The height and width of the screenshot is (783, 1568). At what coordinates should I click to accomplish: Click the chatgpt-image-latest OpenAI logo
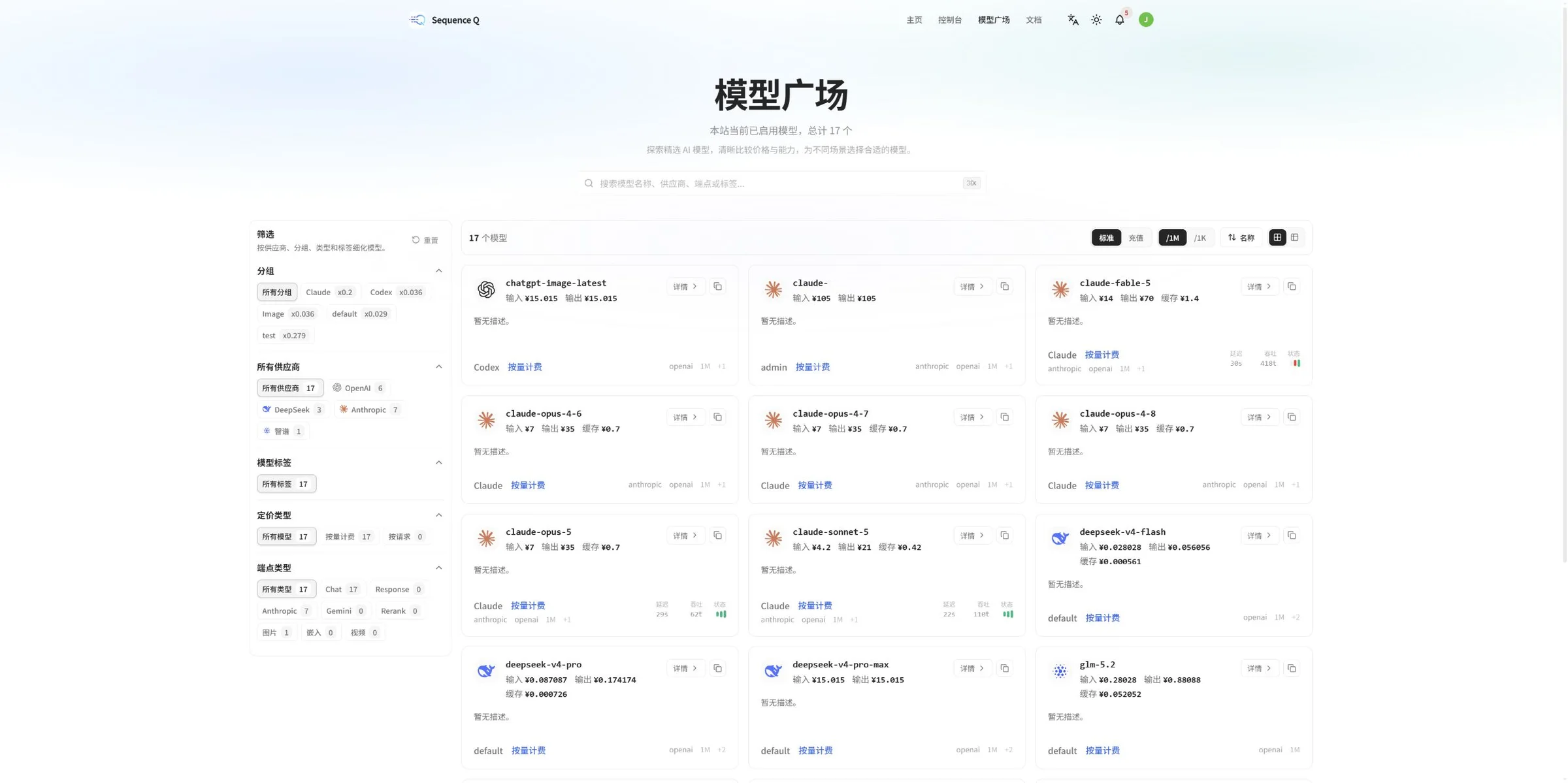click(x=486, y=289)
